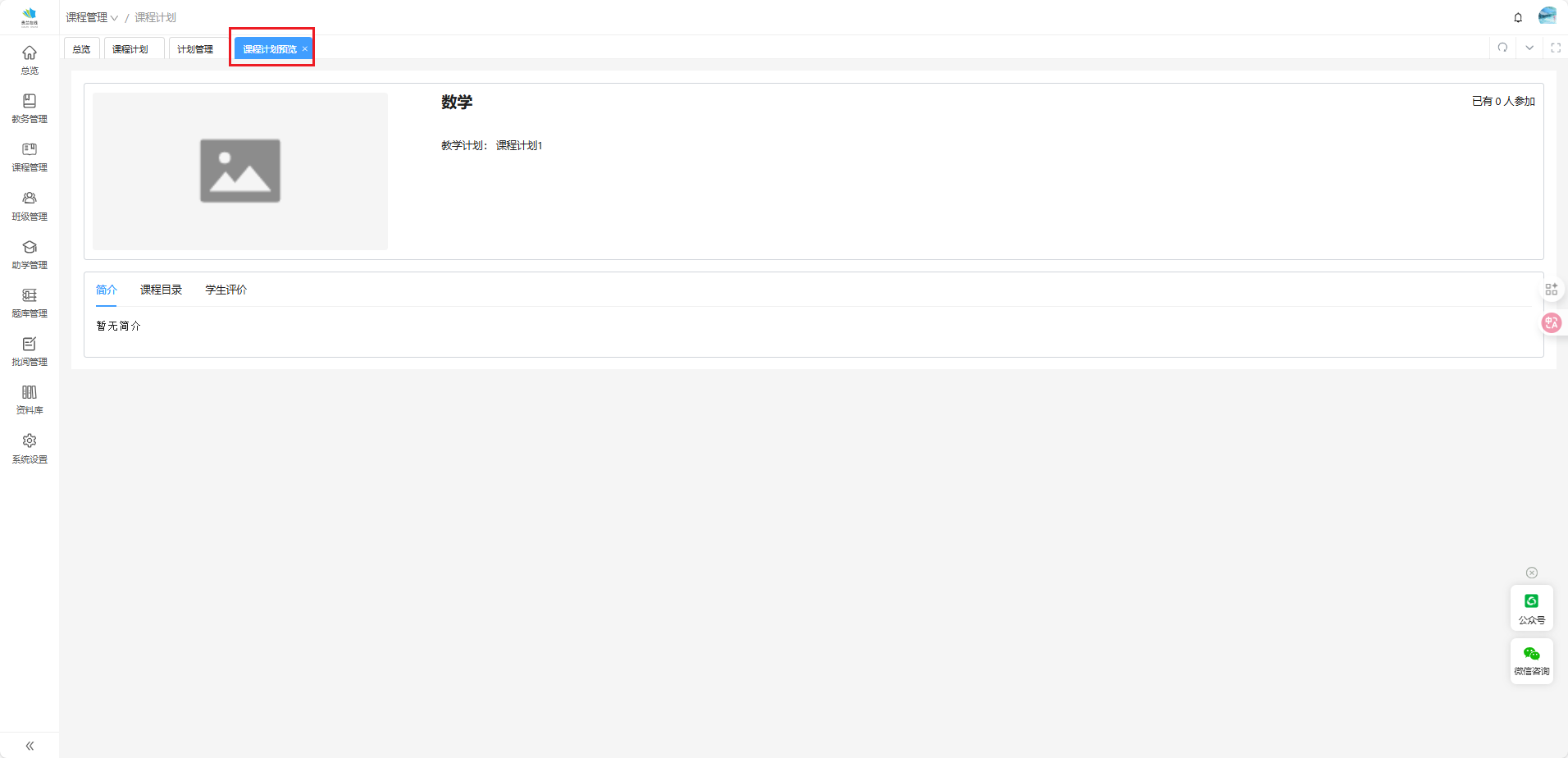Refresh the current tab page
Viewport: 1568px width, 758px height.
tap(1502, 48)
